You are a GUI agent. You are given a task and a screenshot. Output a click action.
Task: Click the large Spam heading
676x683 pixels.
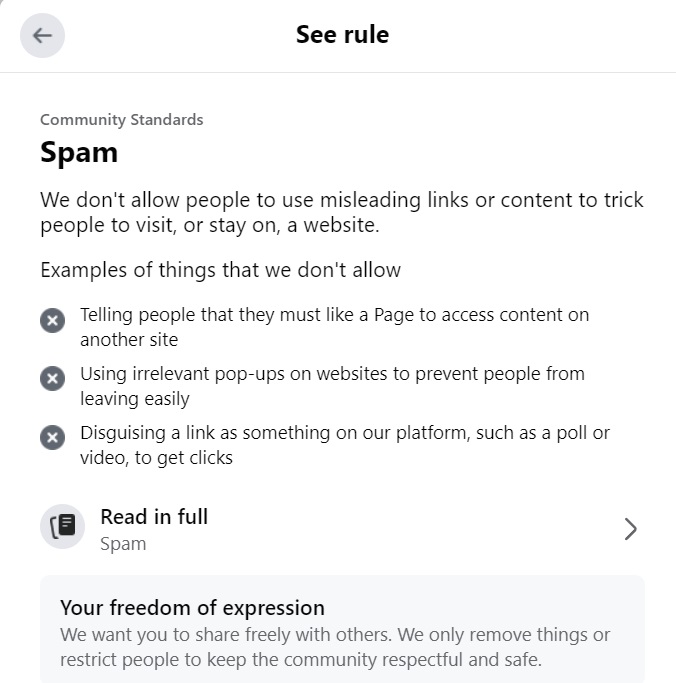click(79, 153)
